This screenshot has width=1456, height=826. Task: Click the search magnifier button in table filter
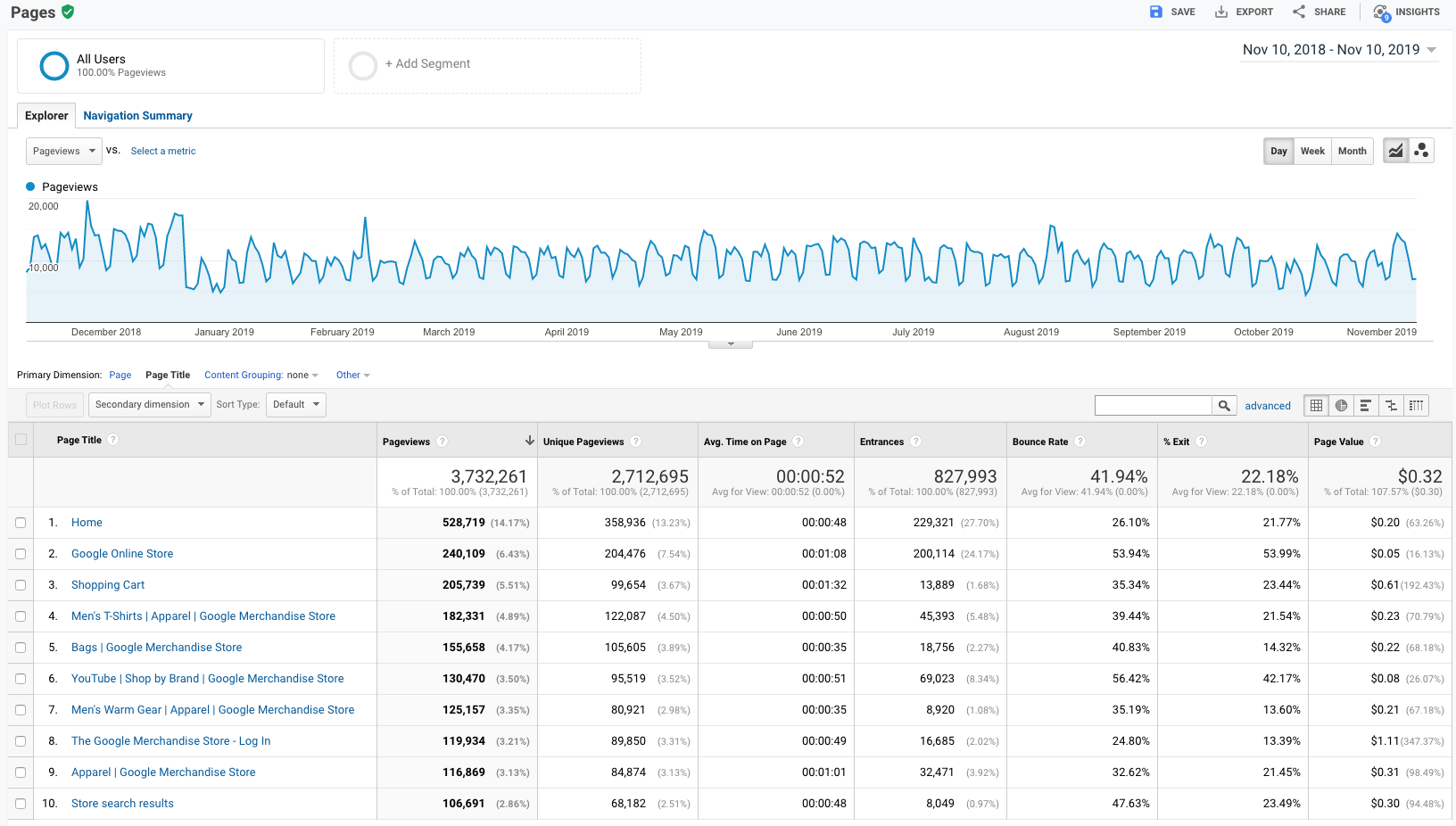click(1225, 406)
